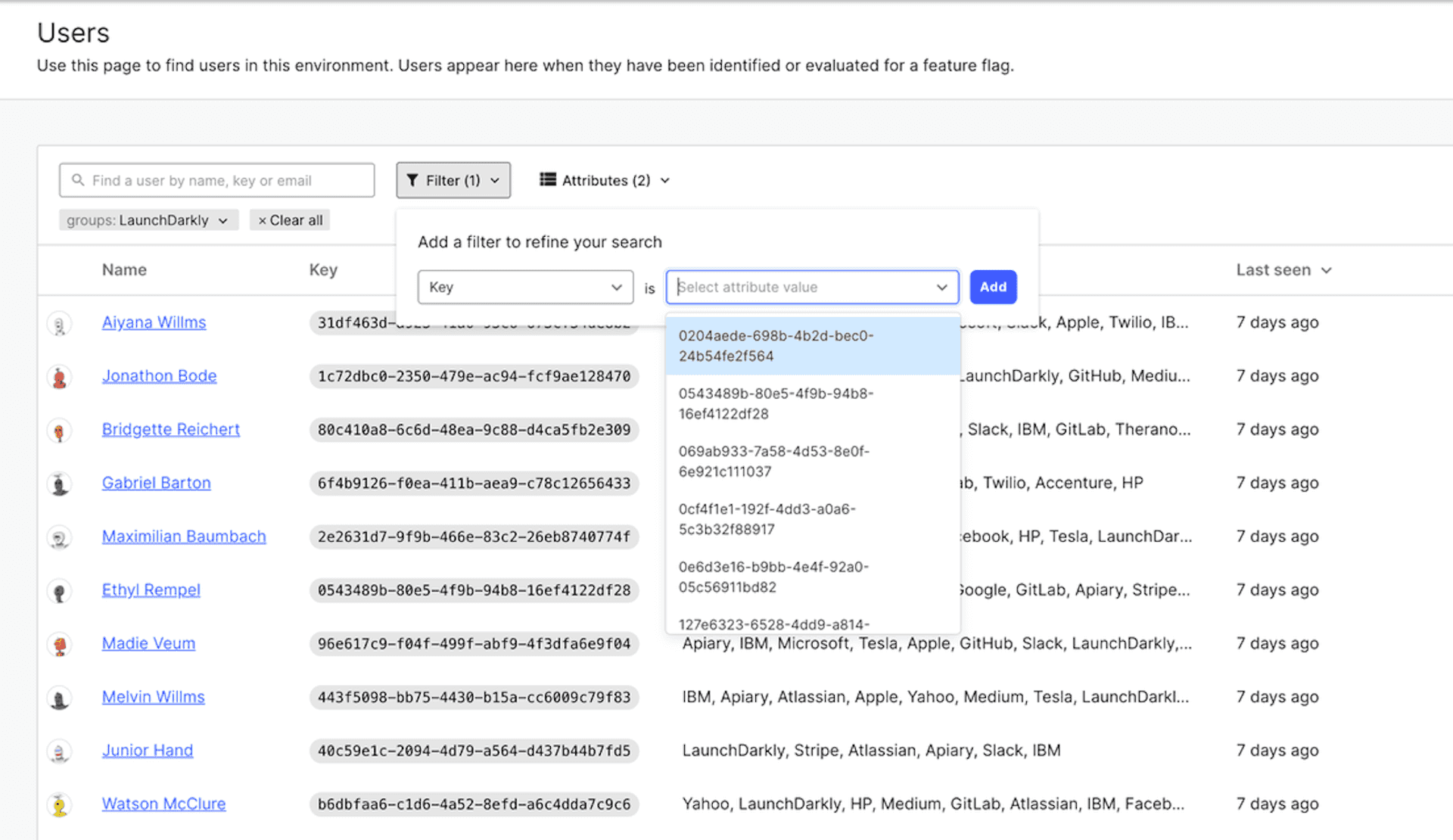The height and width of the screenshot is (840, 1453).
Task: Click the search magnifier icon
Action: tap(78, 180)
